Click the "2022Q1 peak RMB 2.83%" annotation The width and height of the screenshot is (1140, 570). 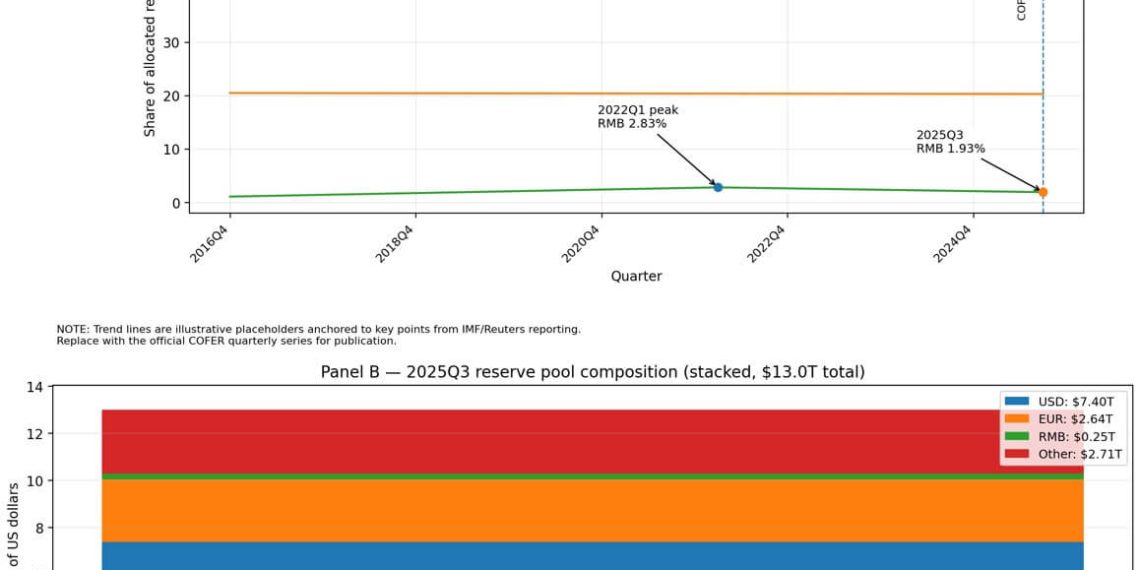coord(638,116)
